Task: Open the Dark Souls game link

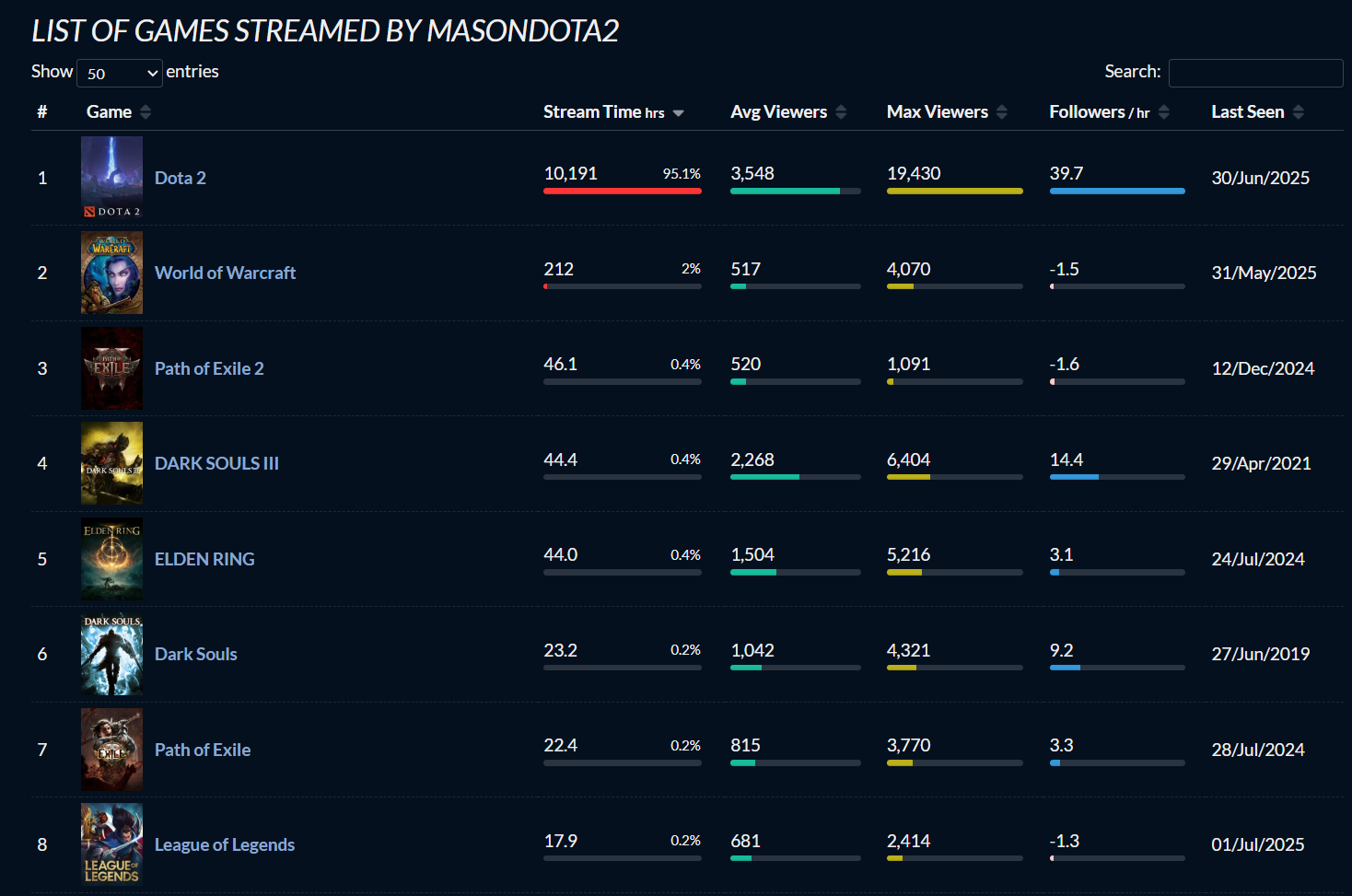Action: [x=196, y=654]
